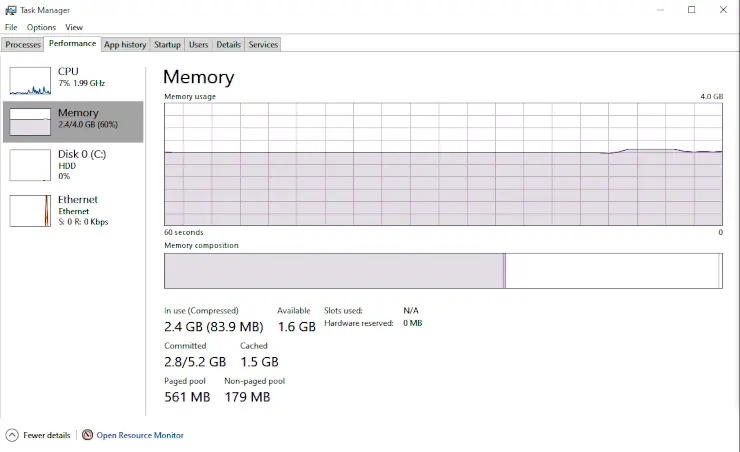Click the Memory composition bar
Screen dimensions: 740x452
443,271
